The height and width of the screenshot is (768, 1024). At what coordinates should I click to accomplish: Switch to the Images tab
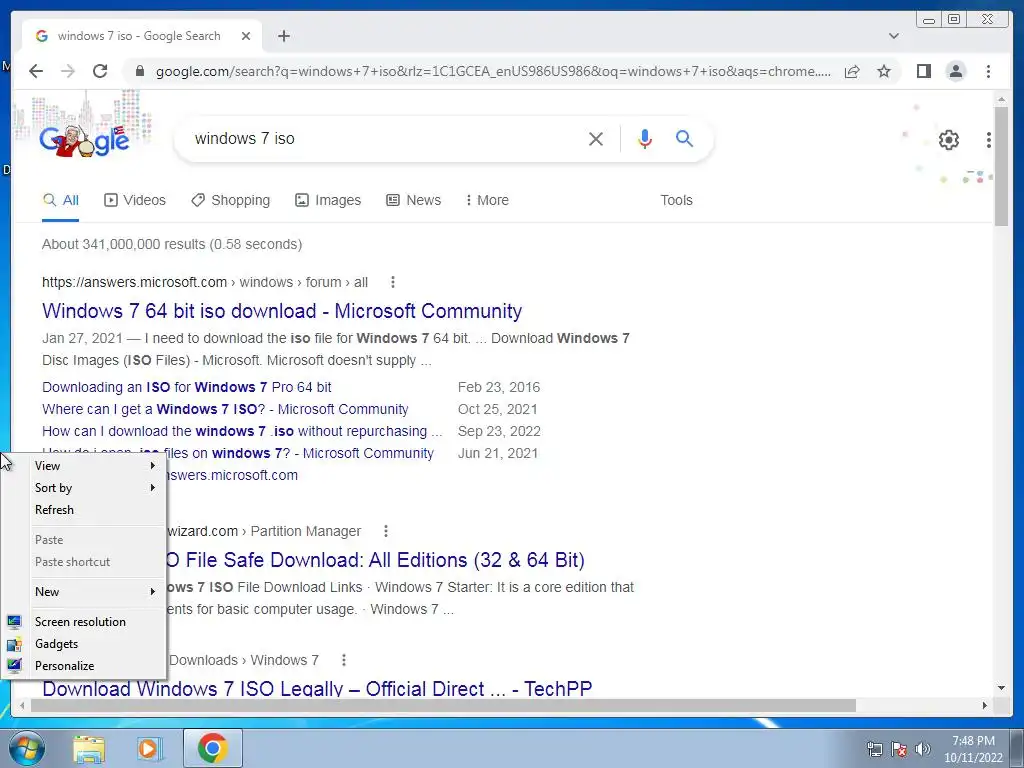(328, 200)
